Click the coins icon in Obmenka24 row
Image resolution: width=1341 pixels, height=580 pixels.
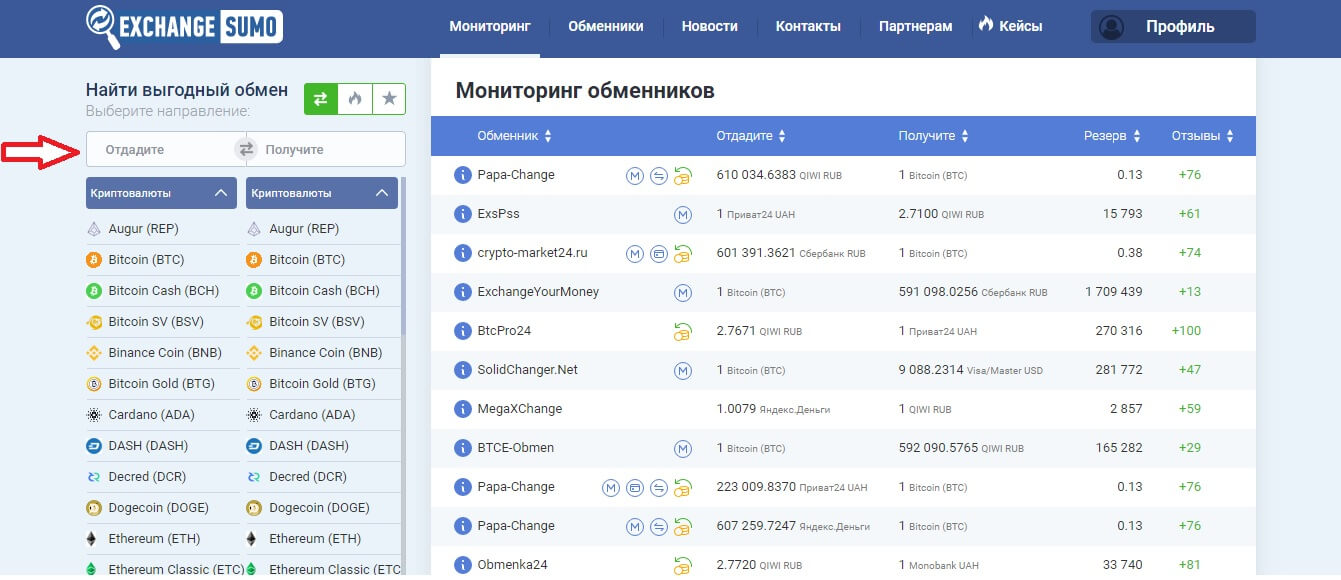pos(683,565)
